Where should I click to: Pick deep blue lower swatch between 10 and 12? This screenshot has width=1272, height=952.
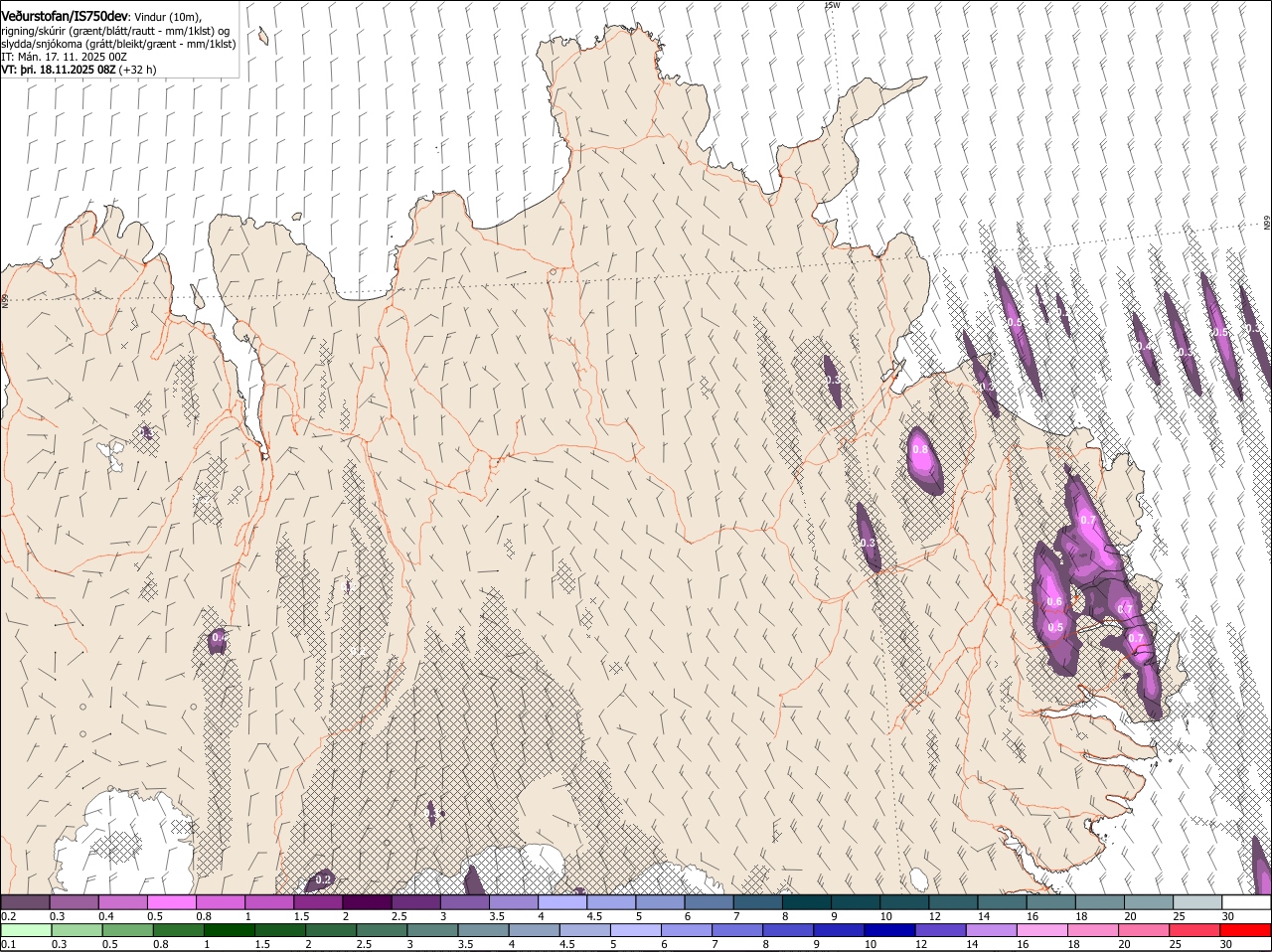889,930
